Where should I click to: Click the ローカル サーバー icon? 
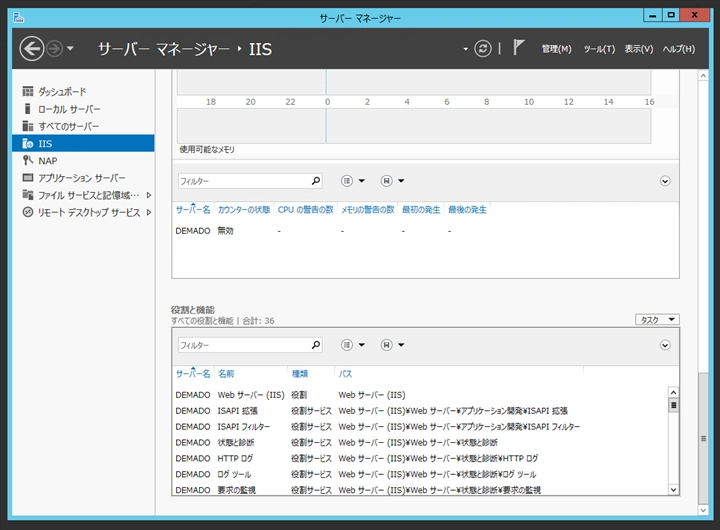pyautogui.click(x=28, y=109)
